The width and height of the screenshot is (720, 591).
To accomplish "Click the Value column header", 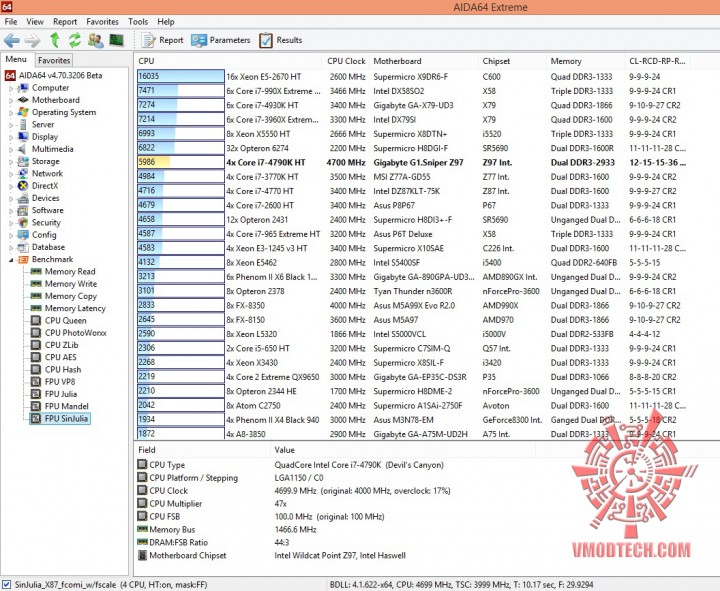I will pyautogui.click(x=402, y=450).
